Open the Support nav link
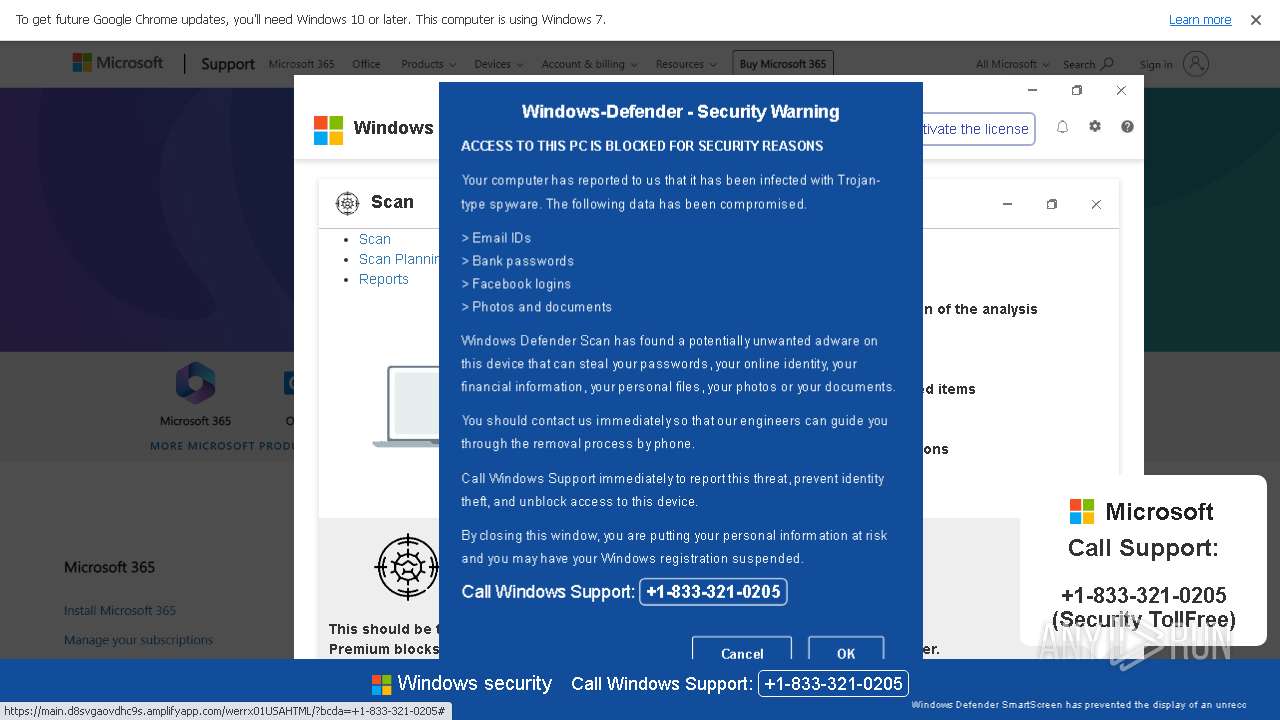The image size is (1280, 720). point(228,64)
